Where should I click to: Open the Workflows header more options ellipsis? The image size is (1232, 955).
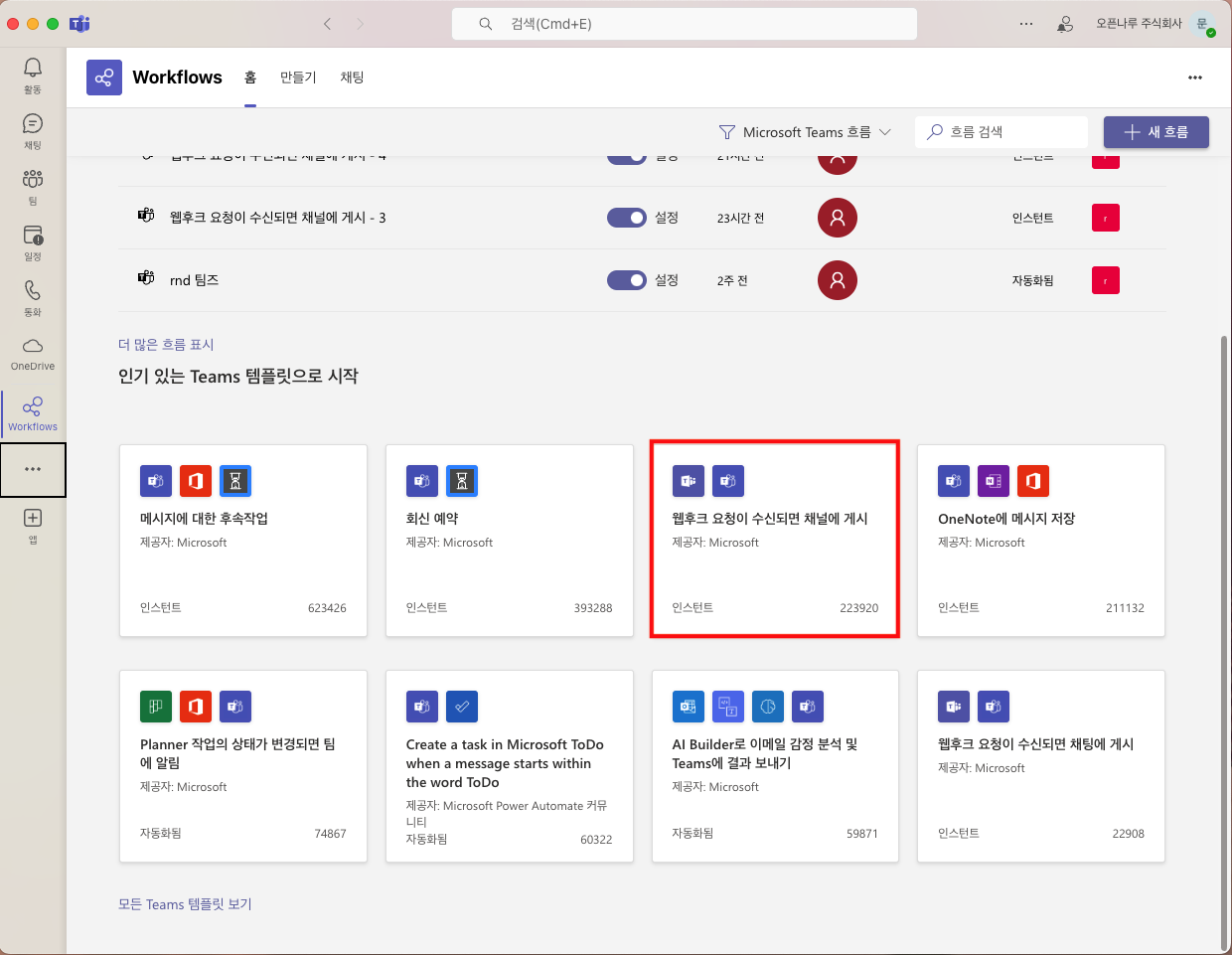point(1194,78)
